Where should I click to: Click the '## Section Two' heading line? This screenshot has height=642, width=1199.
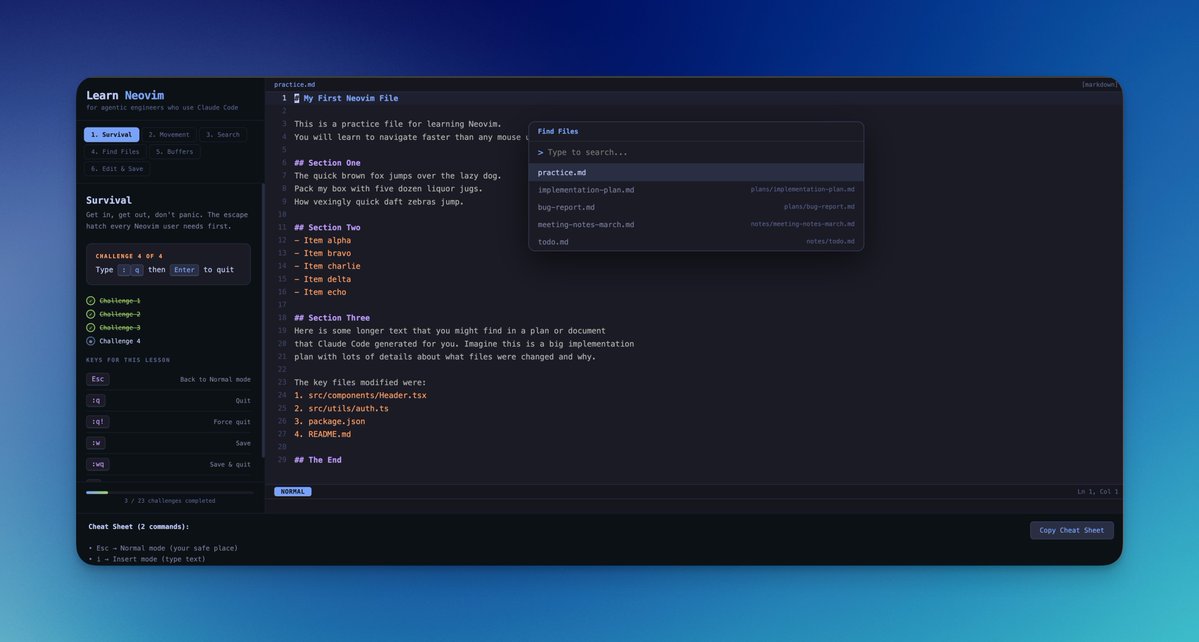coord(327,228)
